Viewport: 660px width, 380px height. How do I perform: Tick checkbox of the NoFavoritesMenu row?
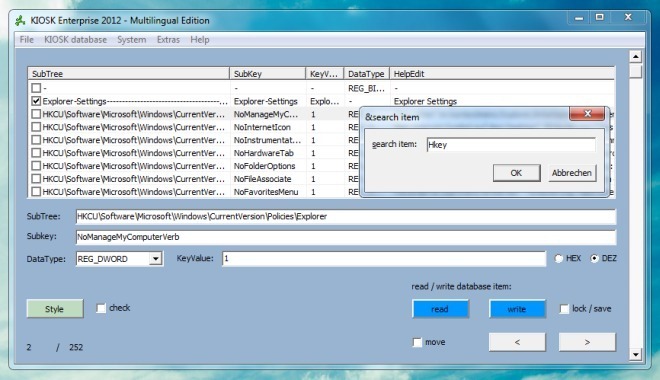point(36,191)
